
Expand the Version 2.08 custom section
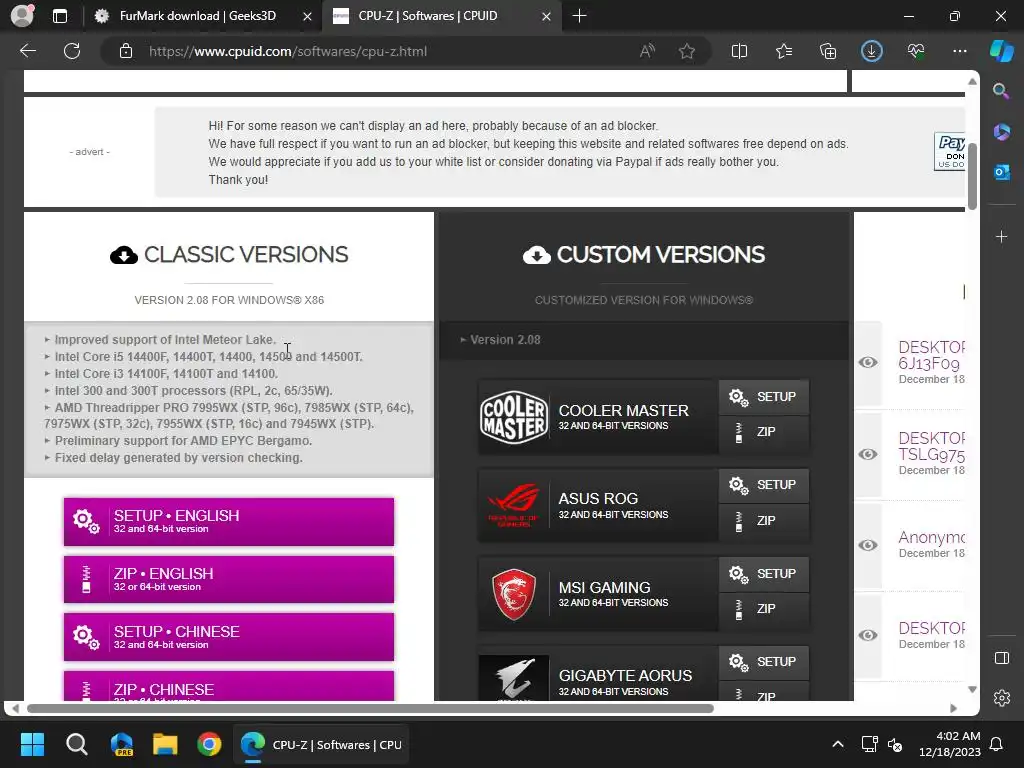click(500, 340)
